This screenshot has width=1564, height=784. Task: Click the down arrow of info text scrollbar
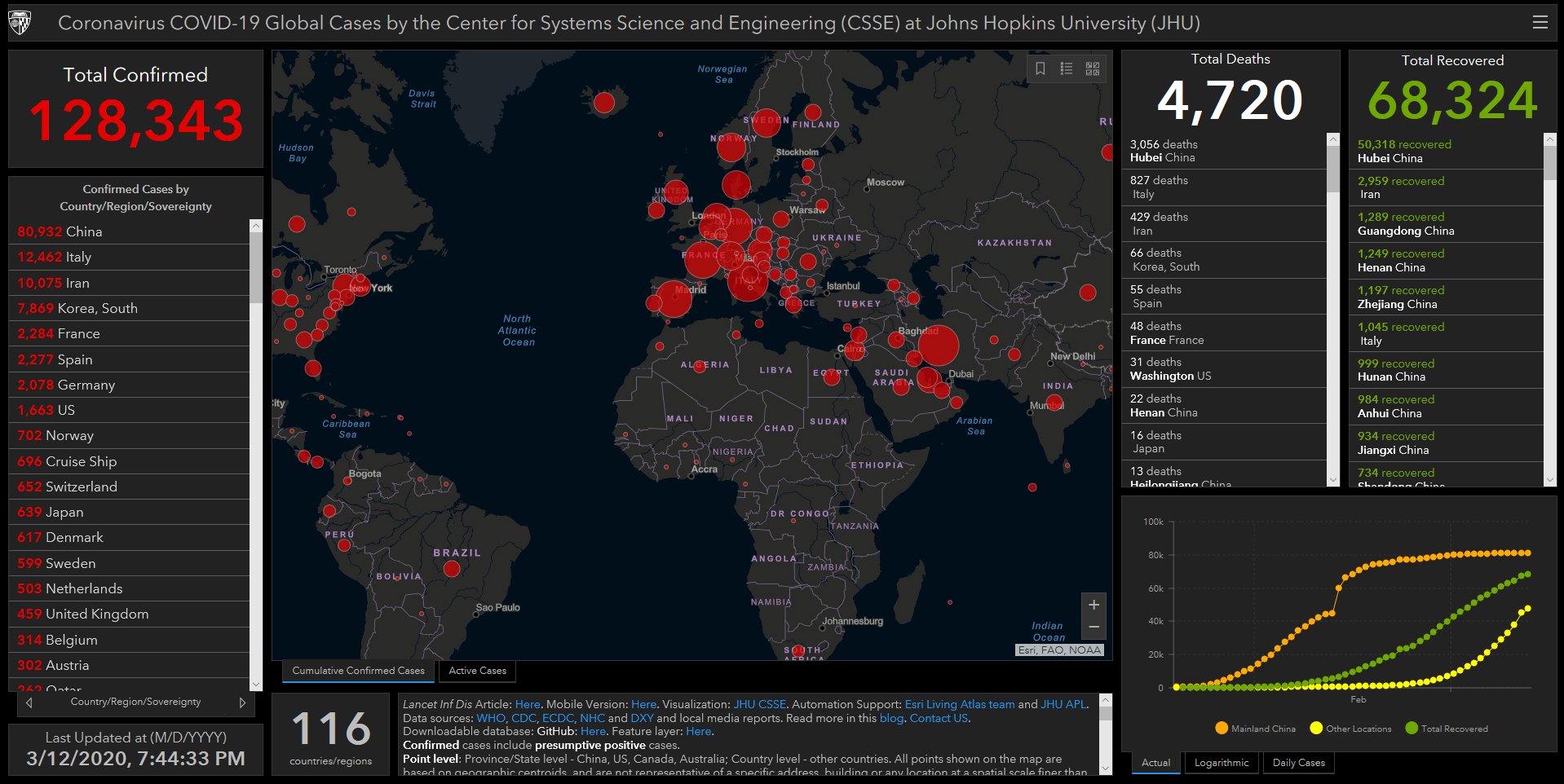coord(1106,769)
